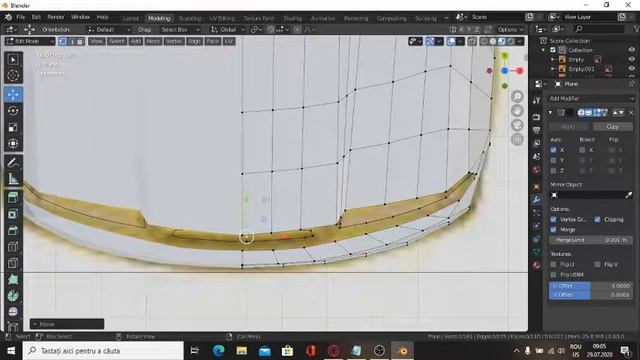Open the Tool properties tab
The width and height of the screenshot is (640, 360).
tap(536, 100)
